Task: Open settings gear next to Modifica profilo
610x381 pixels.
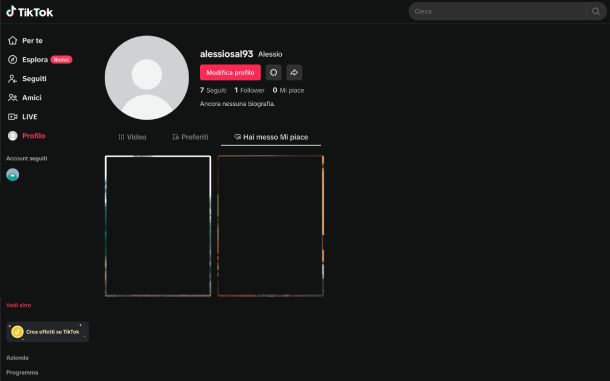Action: pyautogui.click(x=273, y=72)
